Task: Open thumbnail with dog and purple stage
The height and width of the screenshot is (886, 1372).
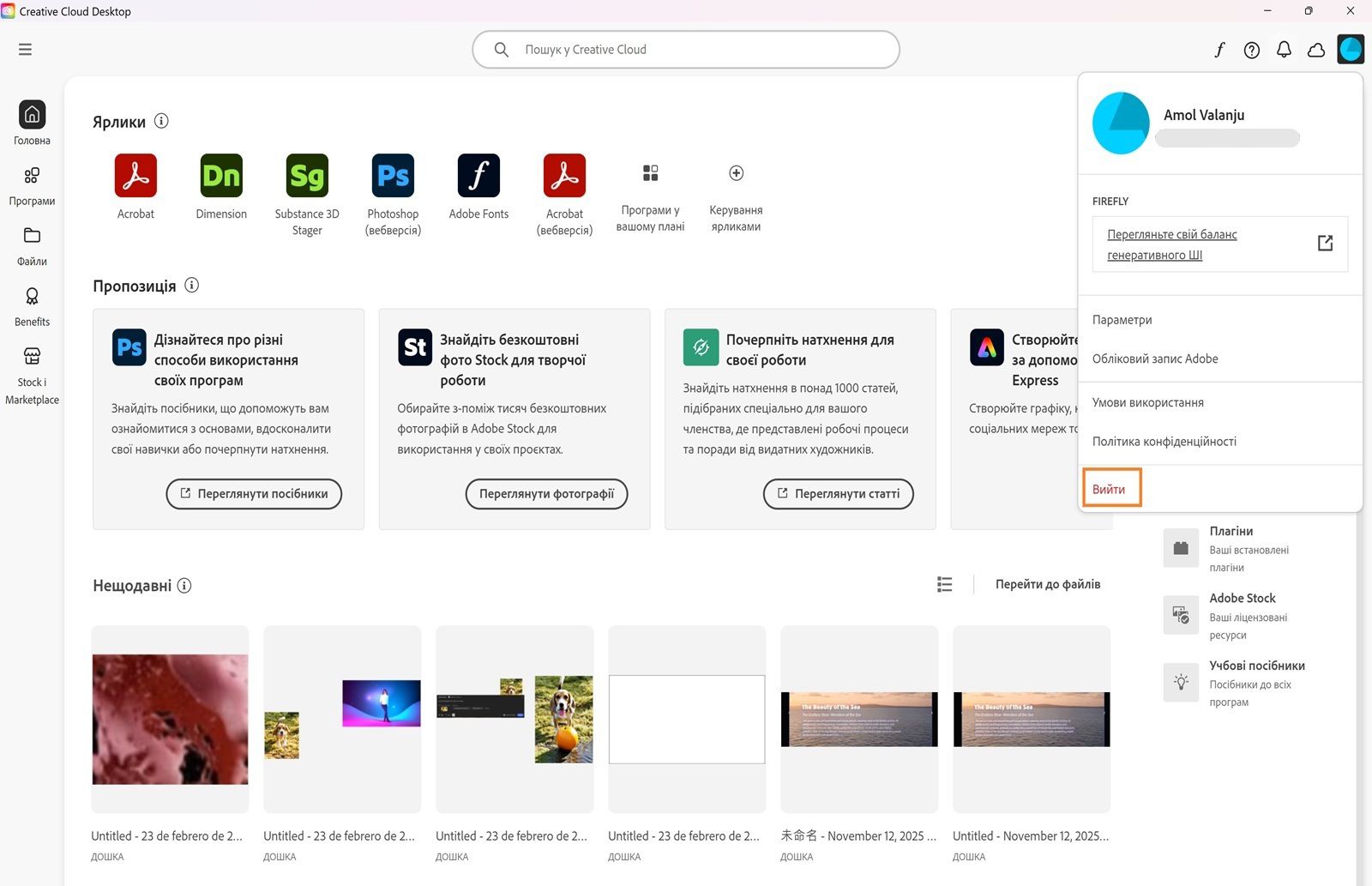Action: pos(342,720)
